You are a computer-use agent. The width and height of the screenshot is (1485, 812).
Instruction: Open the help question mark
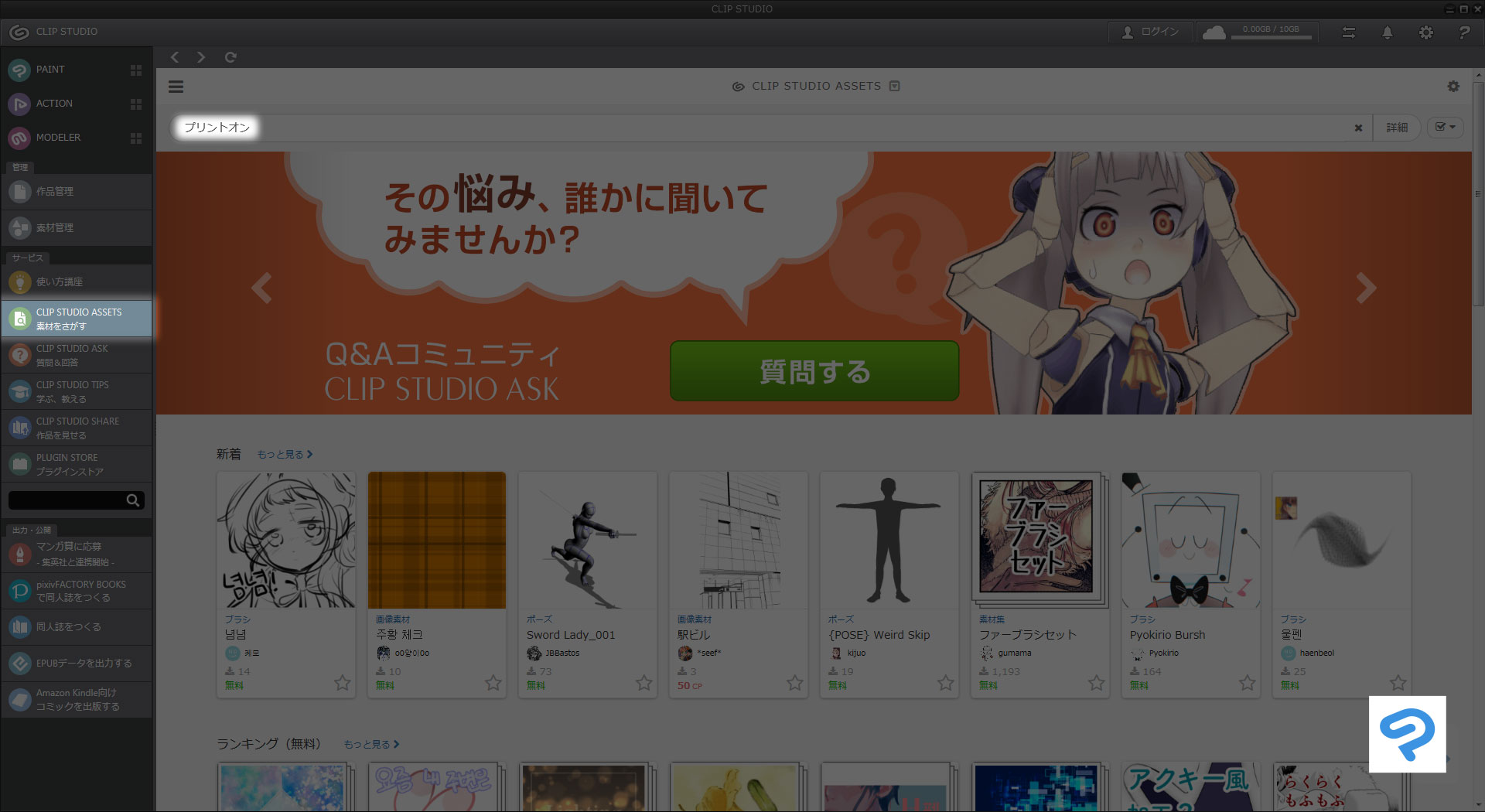(x=1464, y=32)
